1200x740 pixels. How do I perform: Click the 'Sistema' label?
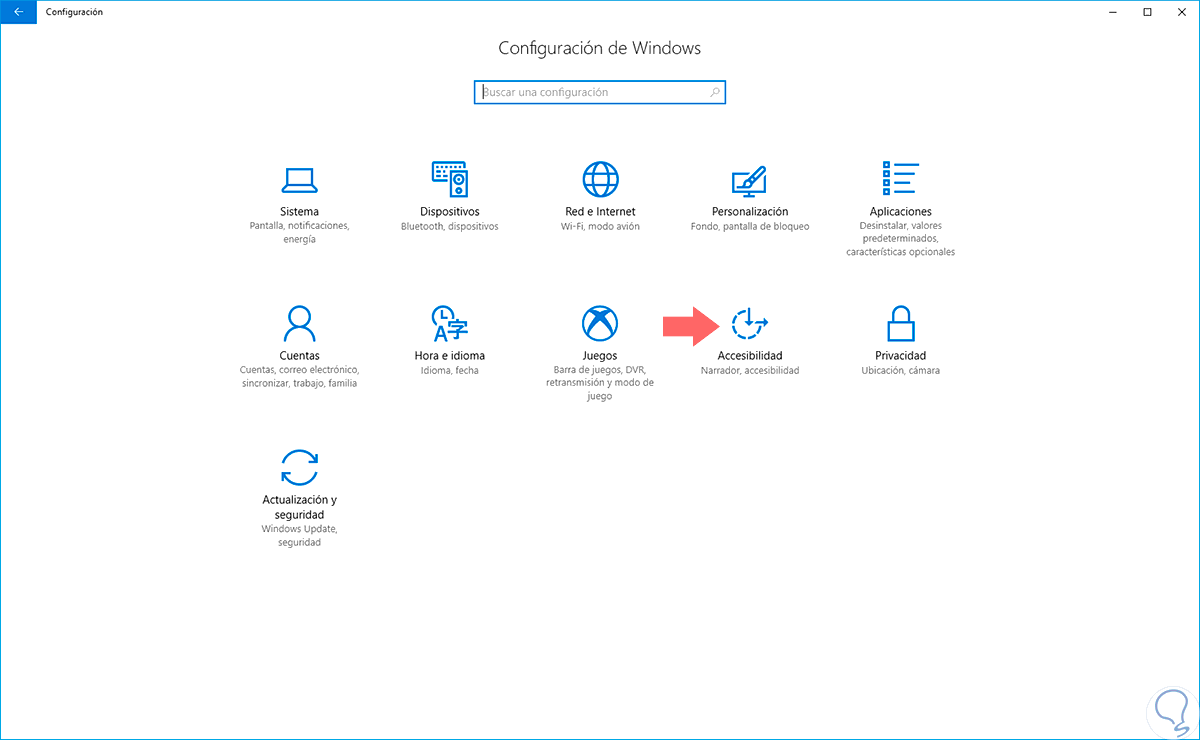pos(300,212)
